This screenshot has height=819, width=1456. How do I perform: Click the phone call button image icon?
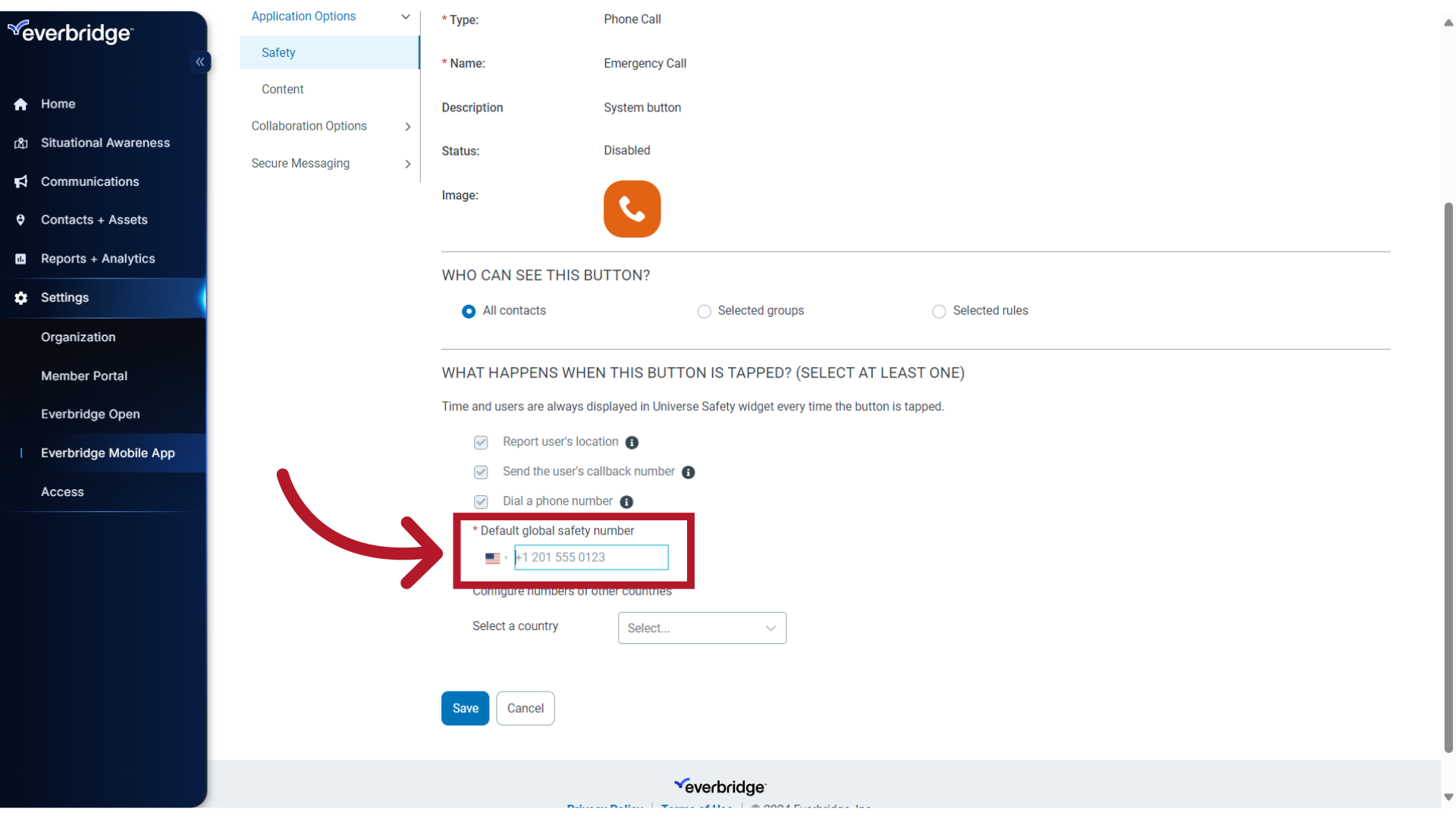632,208
